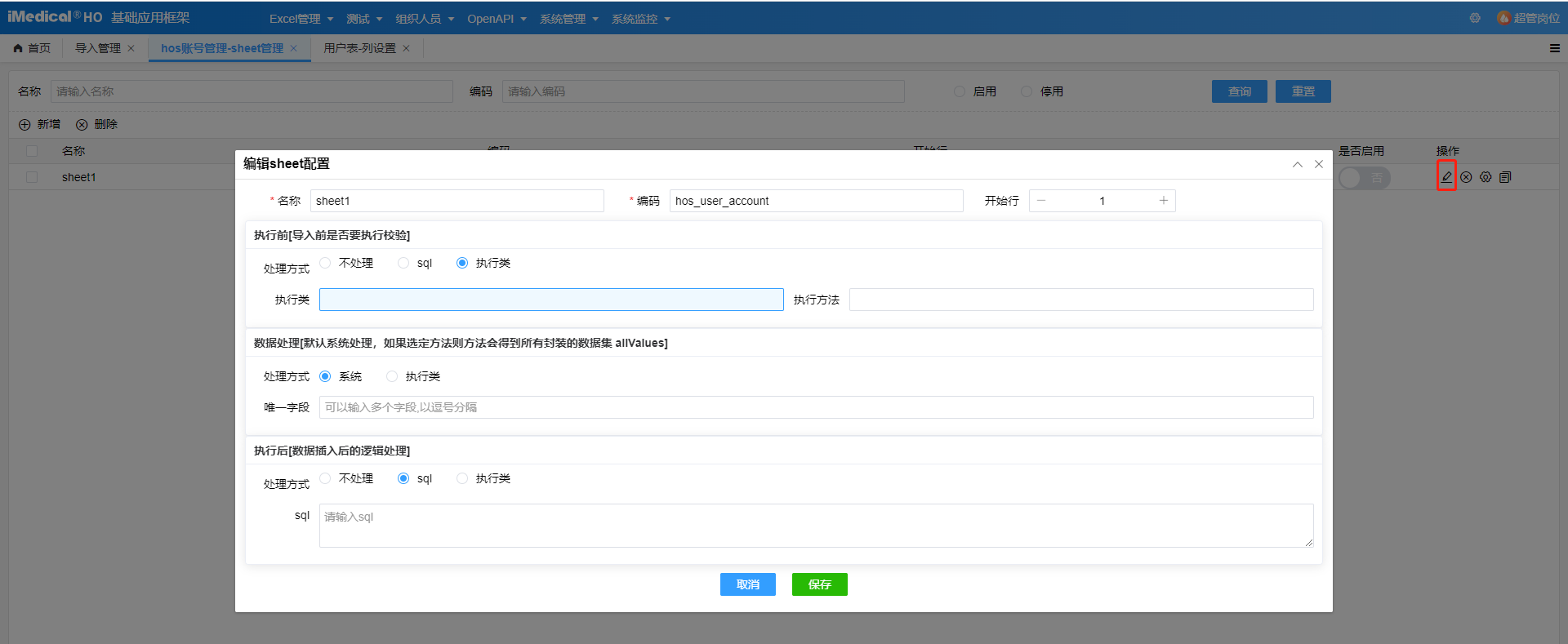Click the 执行方法 text input

point(1081,300)
